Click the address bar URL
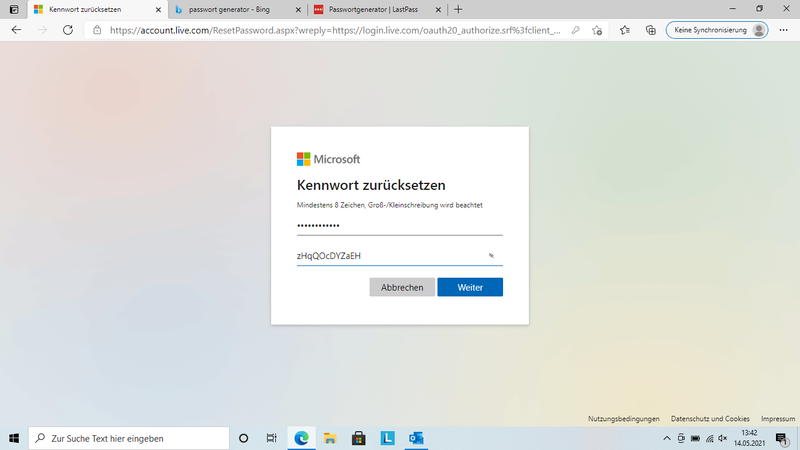 (x=335, y=30)
